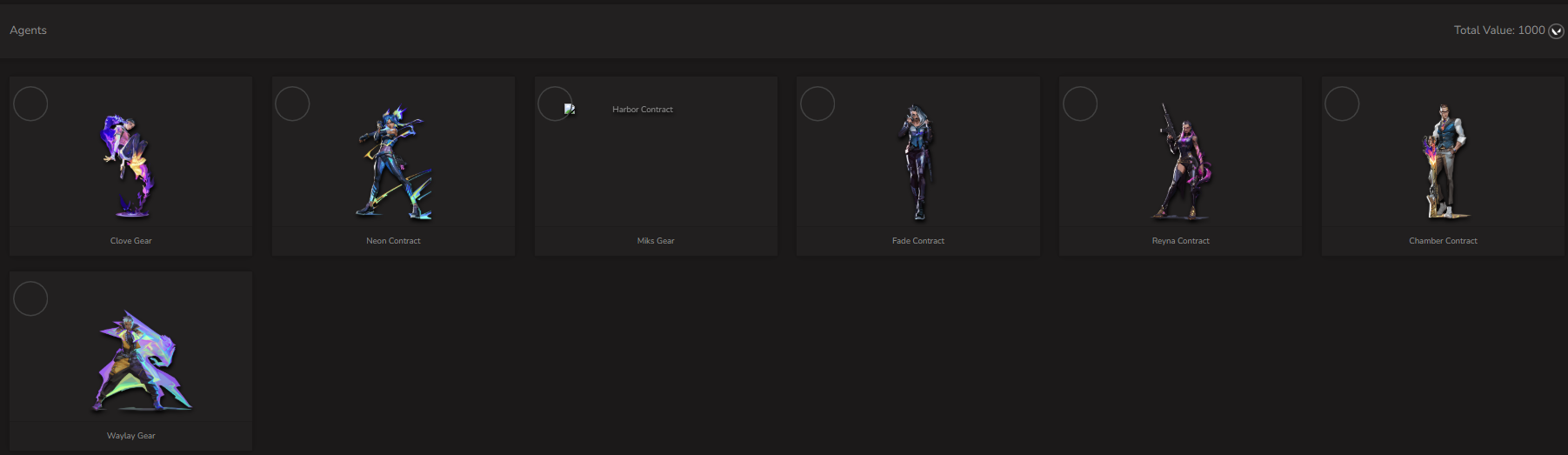Image resolution: width=1568 pixels, height=455 pixels.
Task: Click the Waylay agent character image
Action: coord(142,360)
